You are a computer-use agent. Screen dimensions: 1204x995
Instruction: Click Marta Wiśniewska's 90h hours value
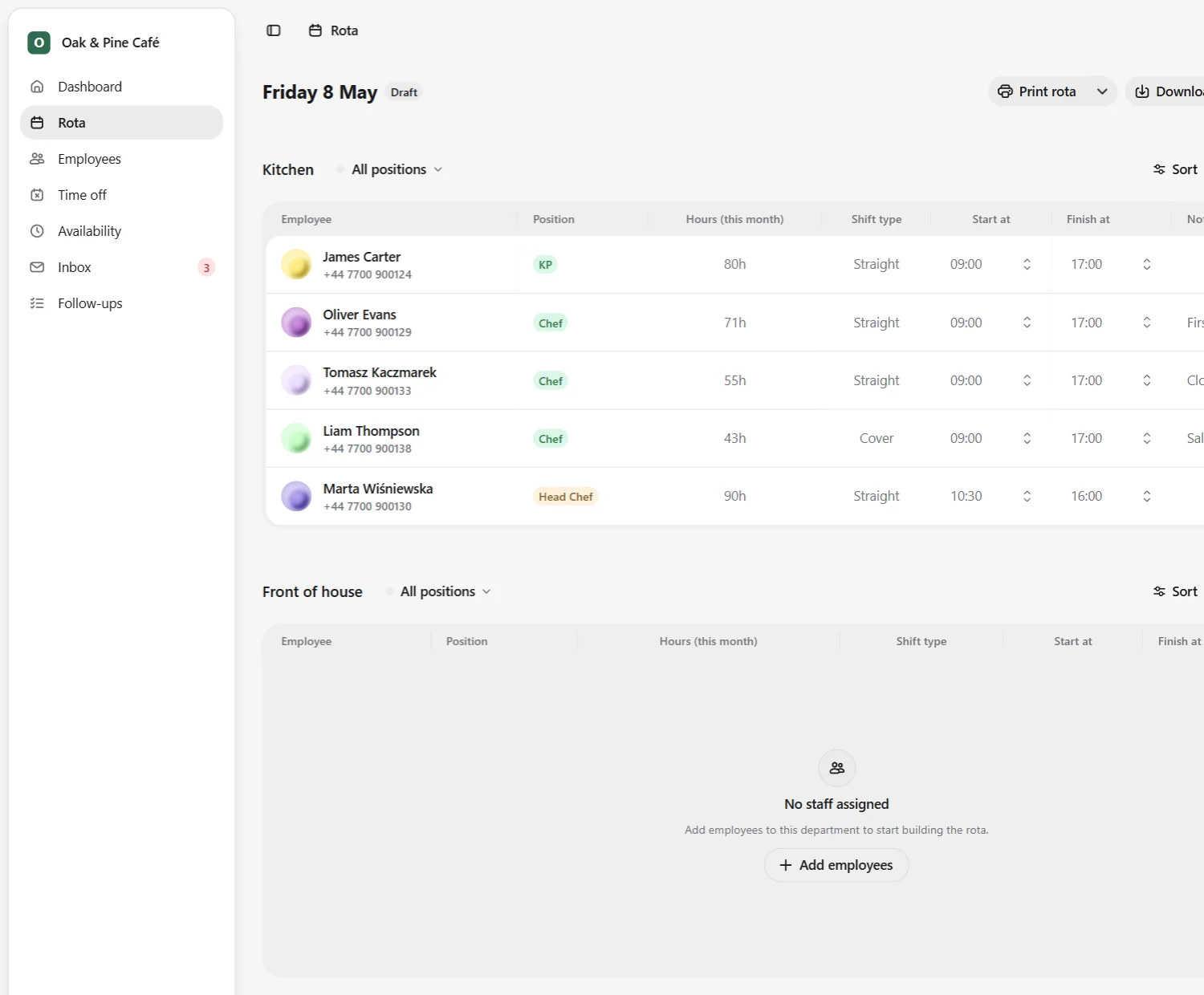(734, 496)
